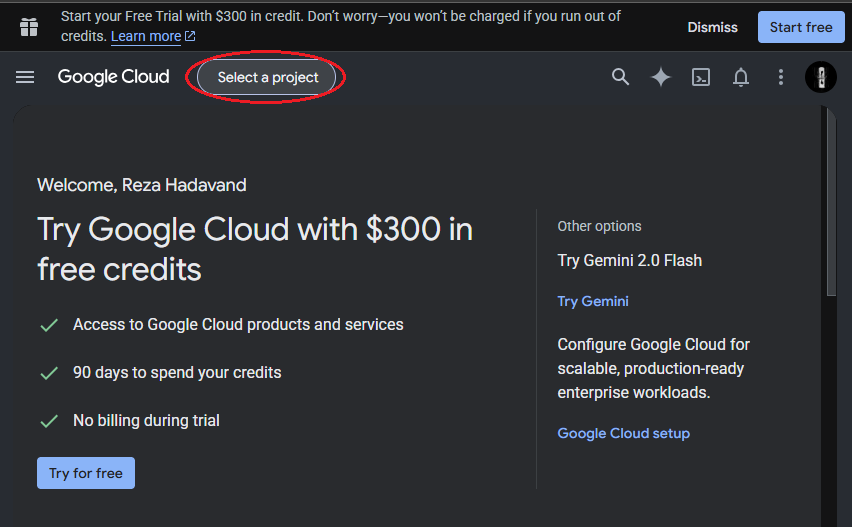This screenshot has height=527, width=852.
Task: Click the Try for free button
Action: tap(86, 473)
